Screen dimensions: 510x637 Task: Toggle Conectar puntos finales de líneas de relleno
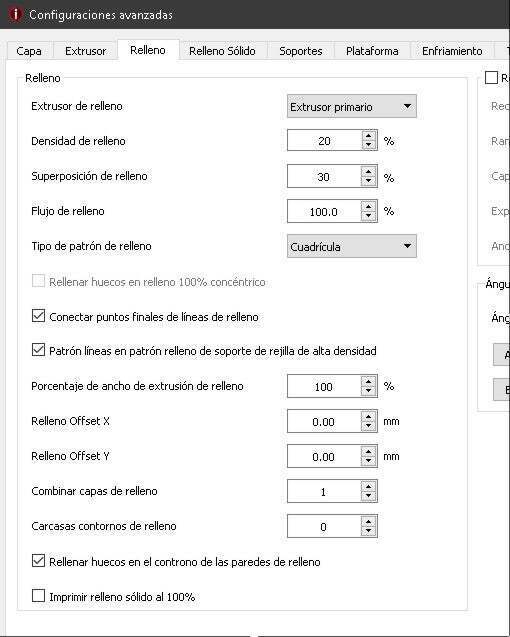click(x=38, y=316)
